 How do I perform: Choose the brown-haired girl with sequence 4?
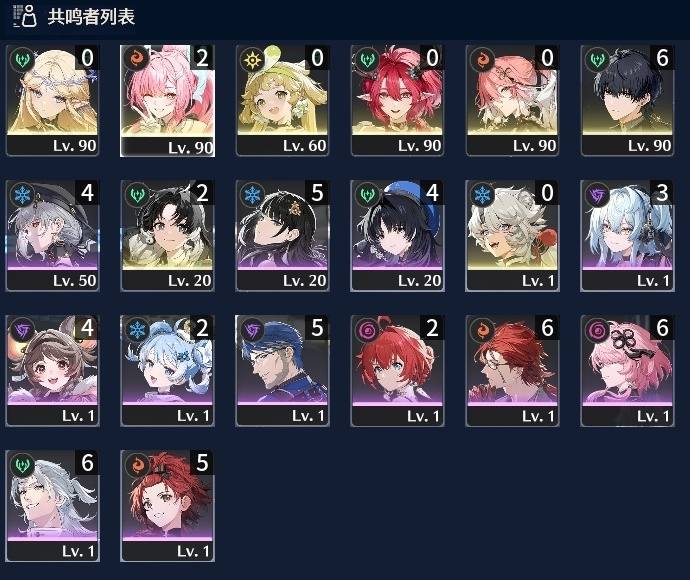(52, 371)
